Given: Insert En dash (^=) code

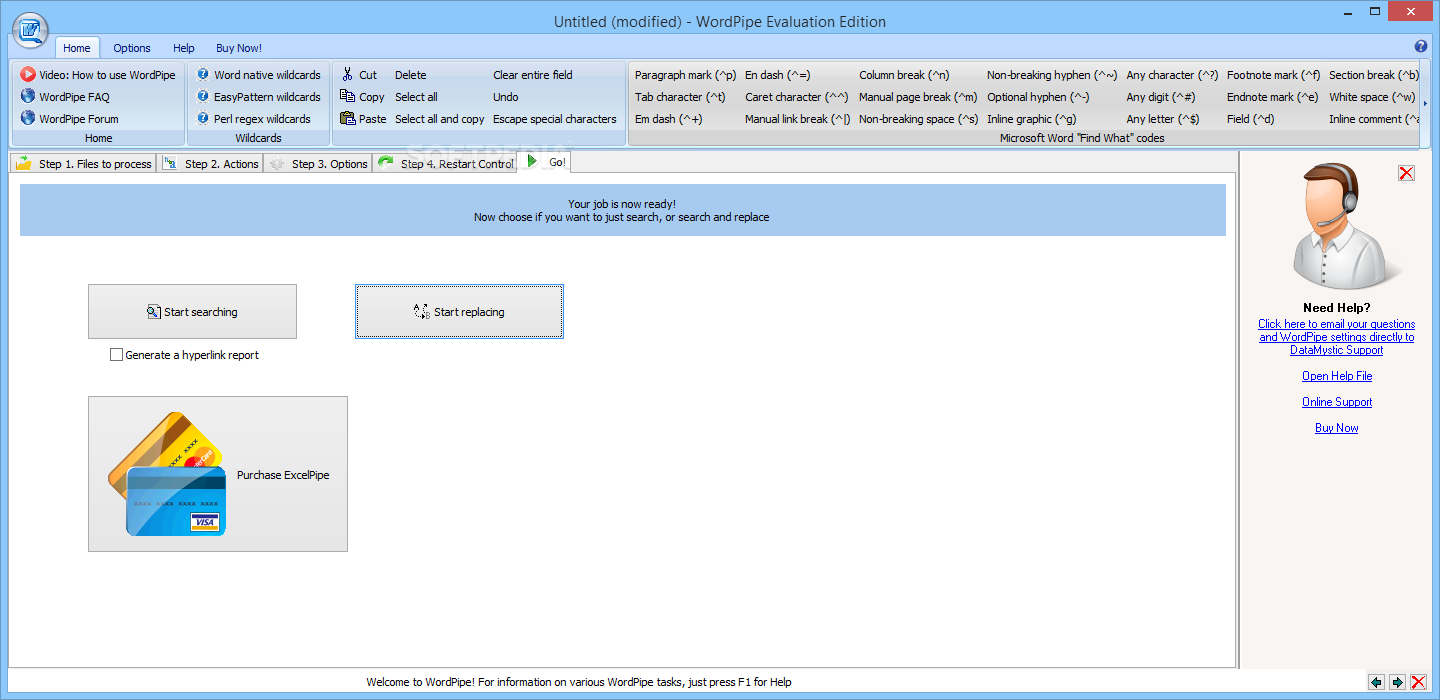Looking at the screenshot, I should (x=777, y=75).
